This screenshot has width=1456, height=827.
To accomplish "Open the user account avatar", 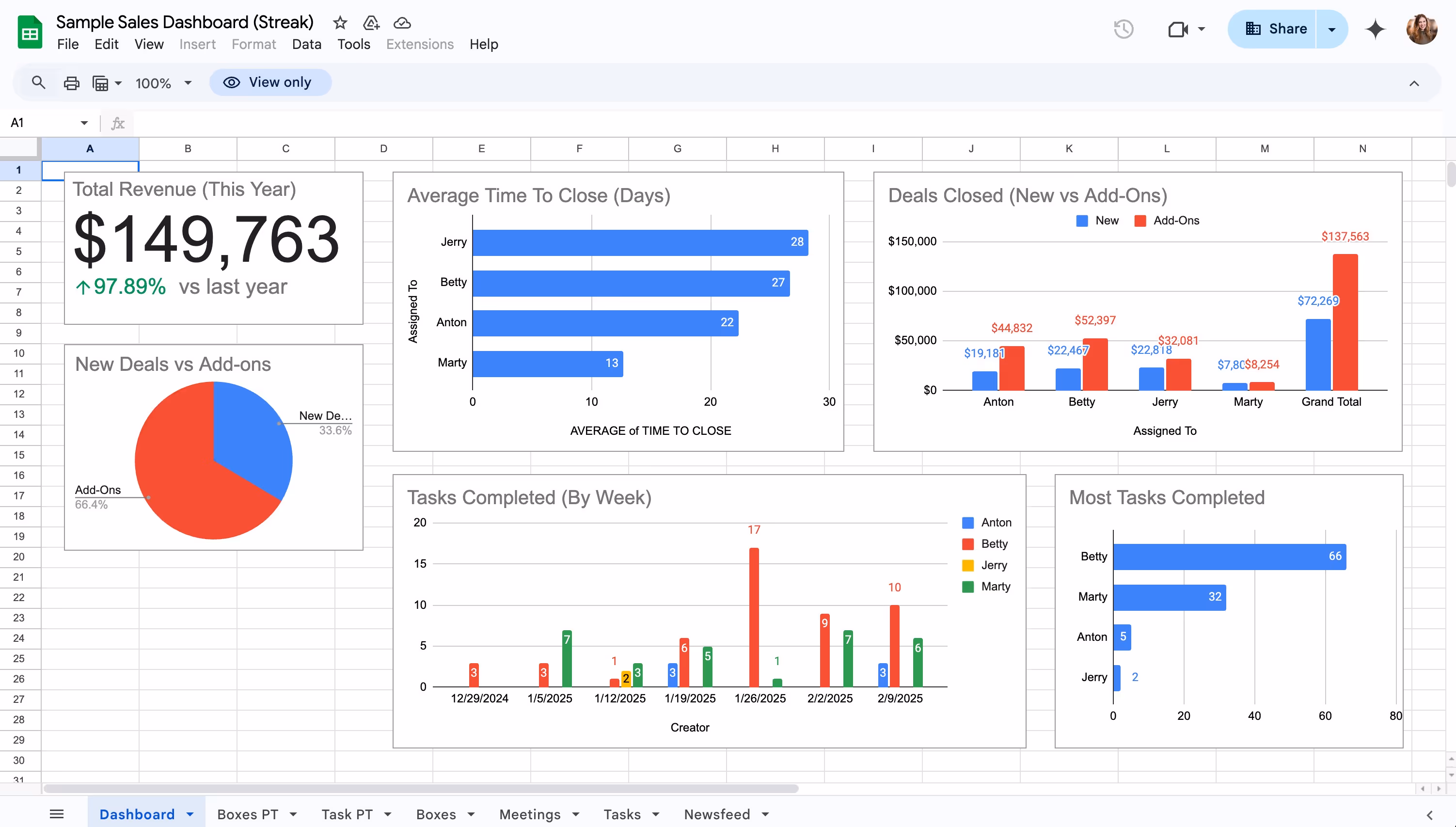I will point(1422,29).
